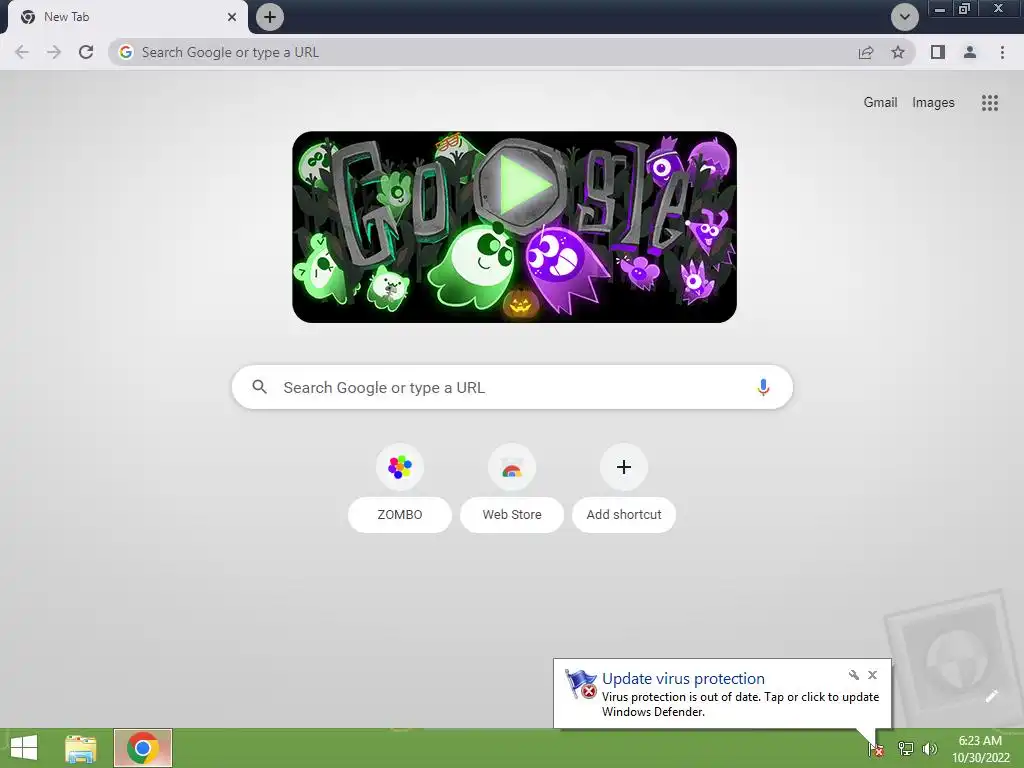Viewport: 1024px width, 768px height.
Task: Click the Google G icon in address bar
Action: 126,52
